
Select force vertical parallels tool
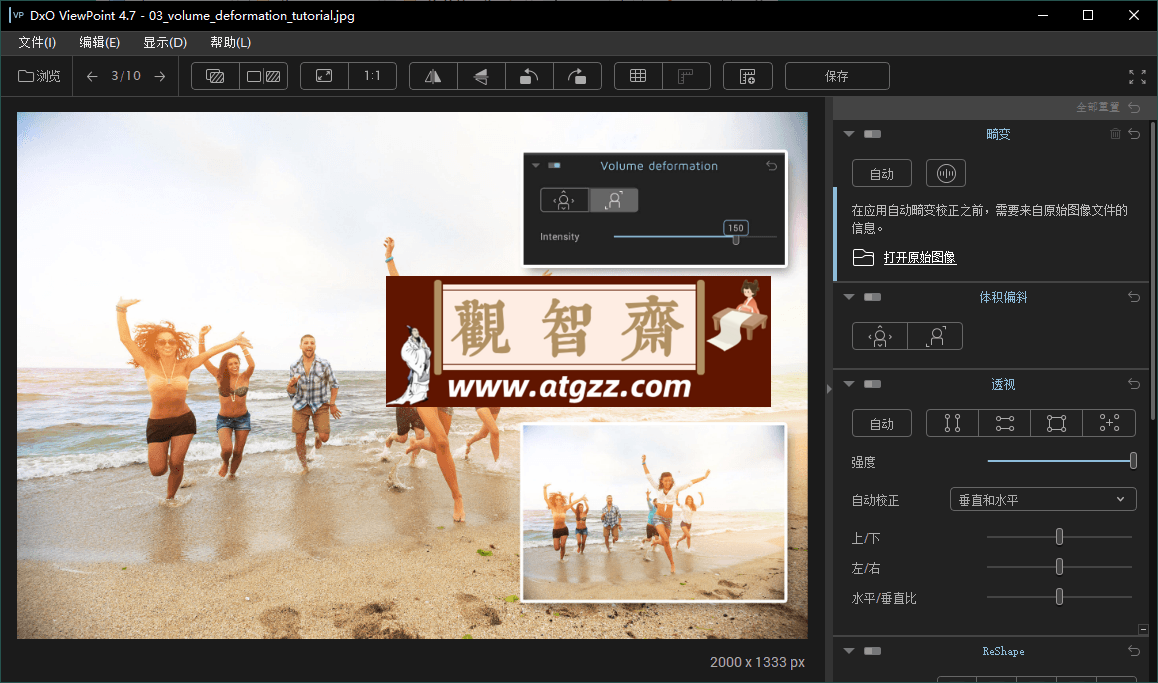click(x=953, y=424)
